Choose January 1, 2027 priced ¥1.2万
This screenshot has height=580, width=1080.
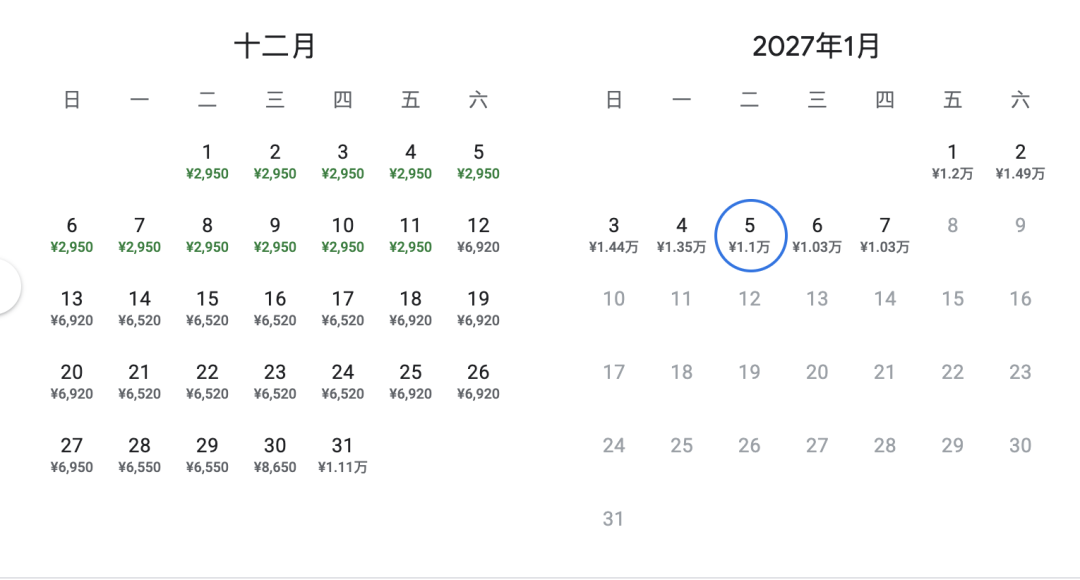point(952,161)
